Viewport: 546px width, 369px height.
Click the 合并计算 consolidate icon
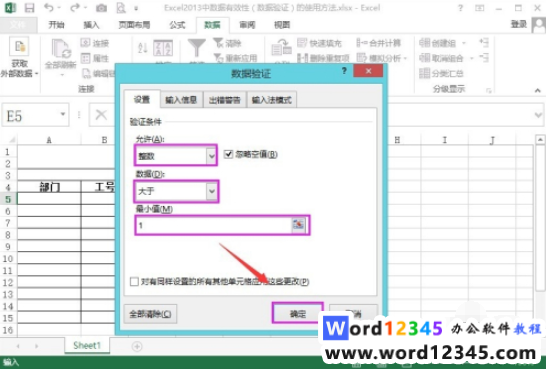[x=362, y=43]
